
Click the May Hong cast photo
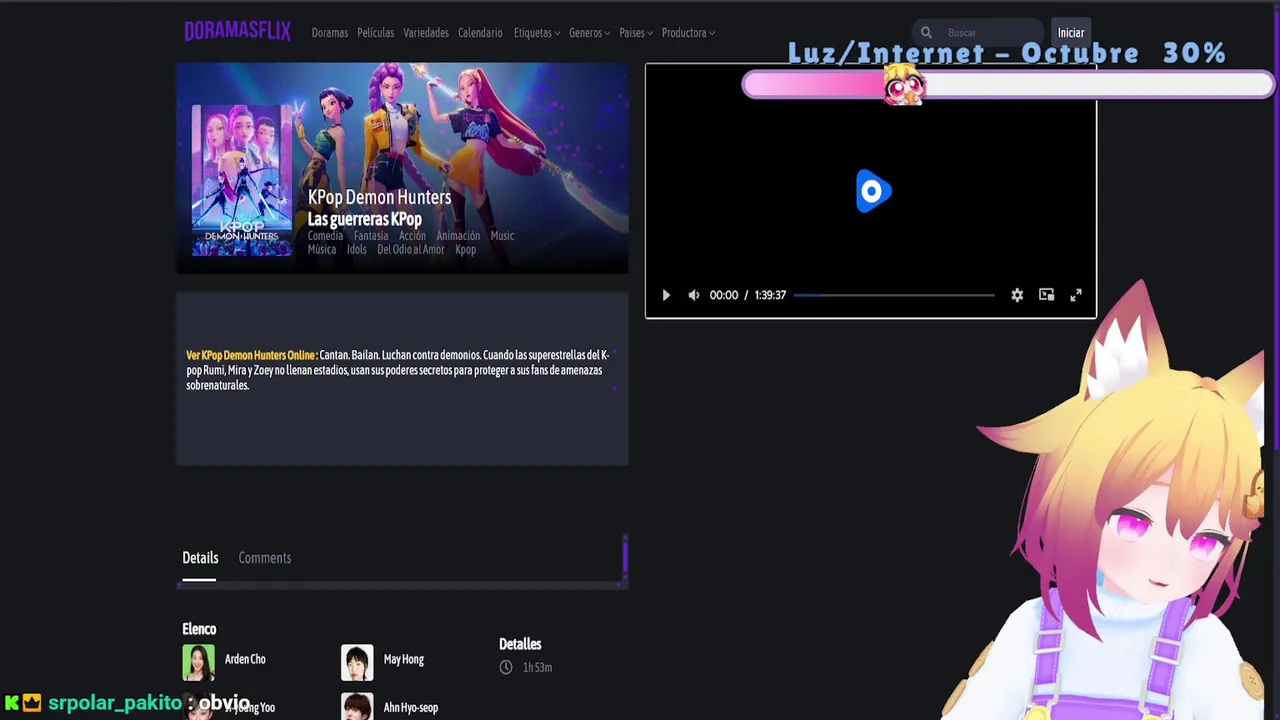pyautogui.click(x=357, y=662)
